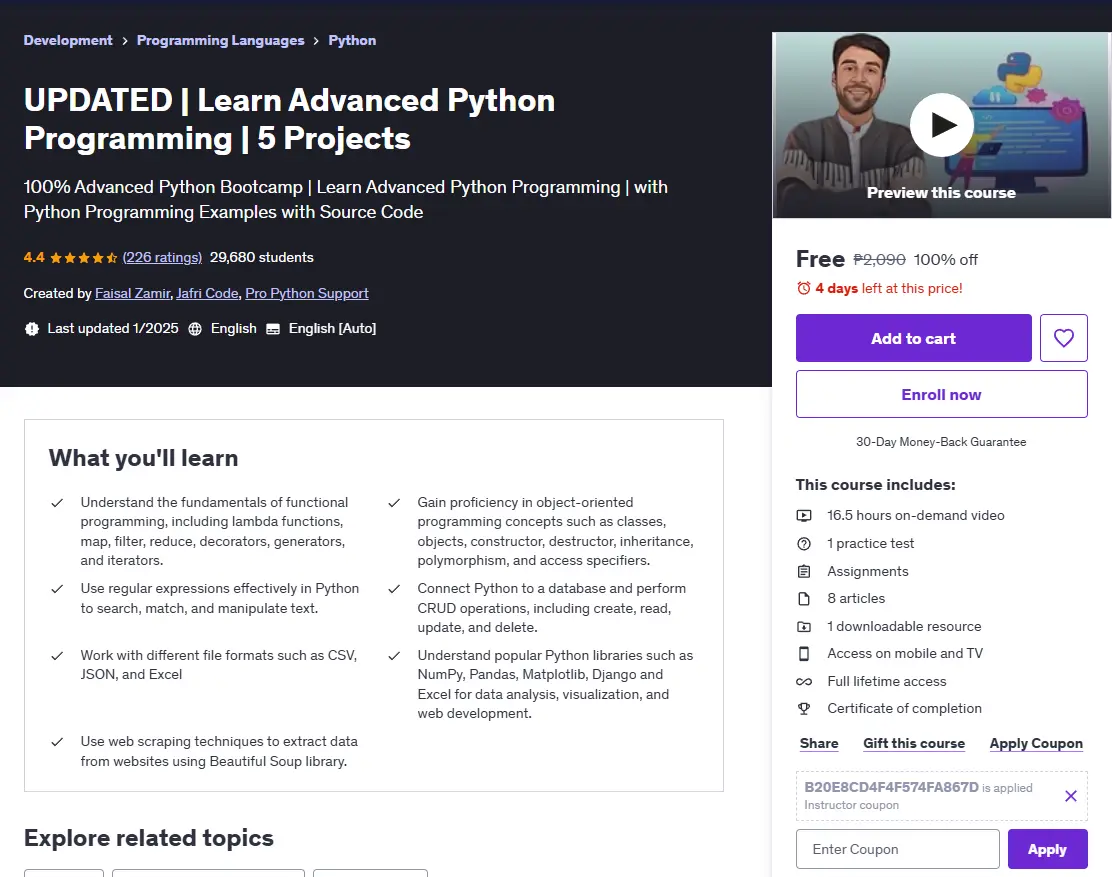Screen dimensions: 1112x877
Task: Open the Development breadcrumb
Action: click(x=68, y=40)
